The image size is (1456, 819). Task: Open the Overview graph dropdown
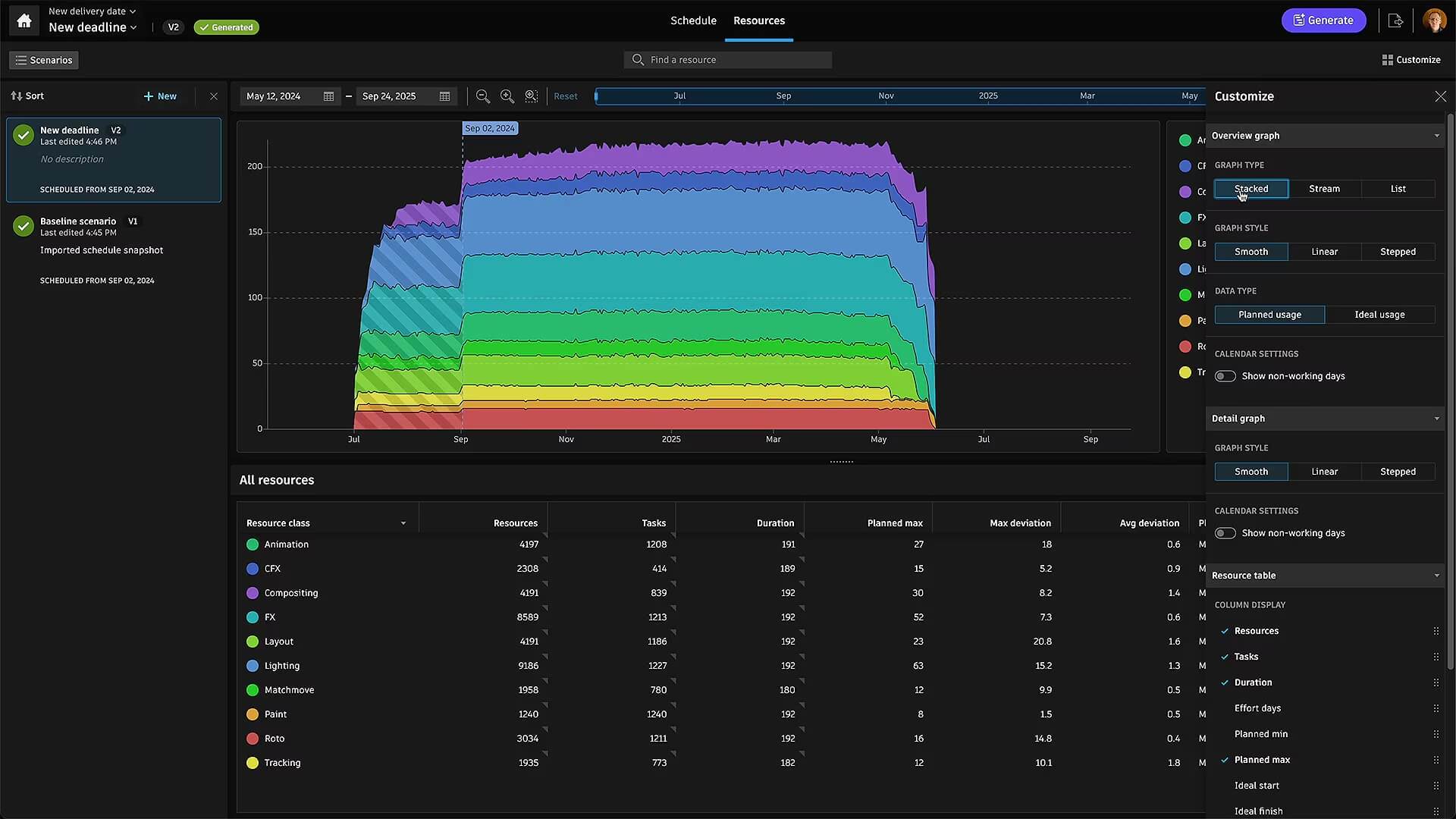[1437, 135]
